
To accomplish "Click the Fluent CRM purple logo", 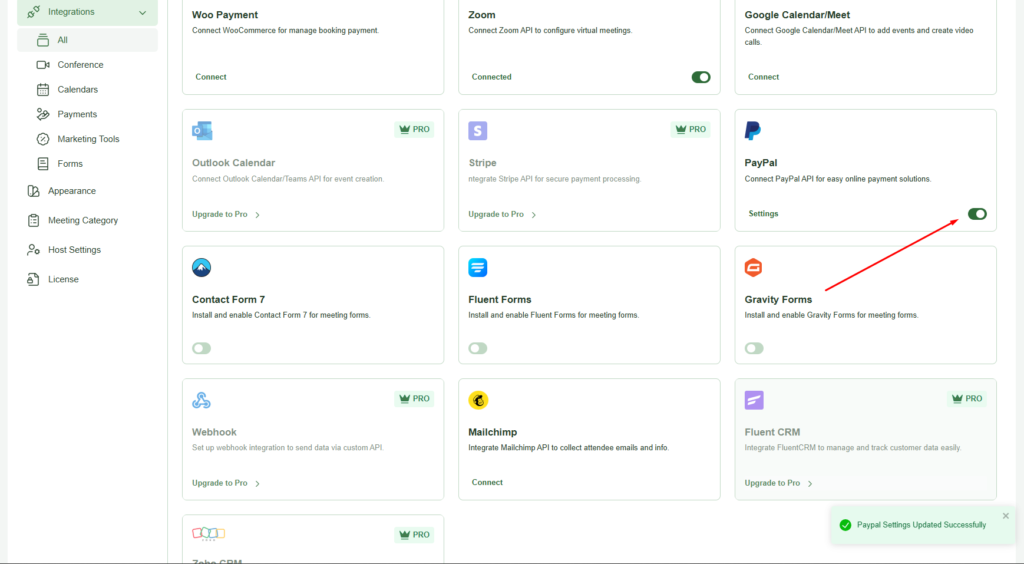I will [754, 400].
